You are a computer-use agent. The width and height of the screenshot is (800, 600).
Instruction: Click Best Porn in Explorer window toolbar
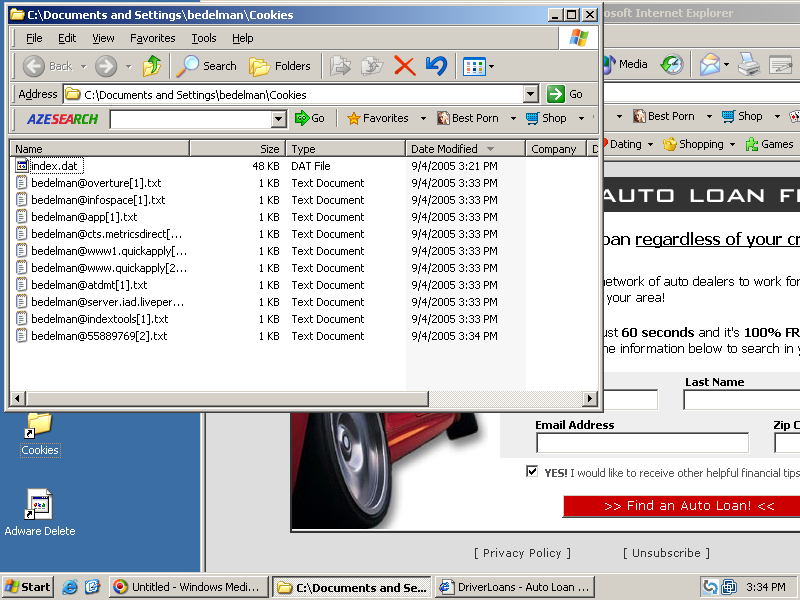tap(468, 118)
